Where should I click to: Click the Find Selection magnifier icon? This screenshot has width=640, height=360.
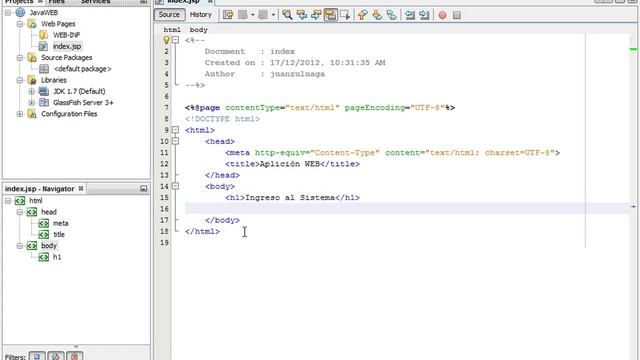pyautogui.click(x=287, y=15)
